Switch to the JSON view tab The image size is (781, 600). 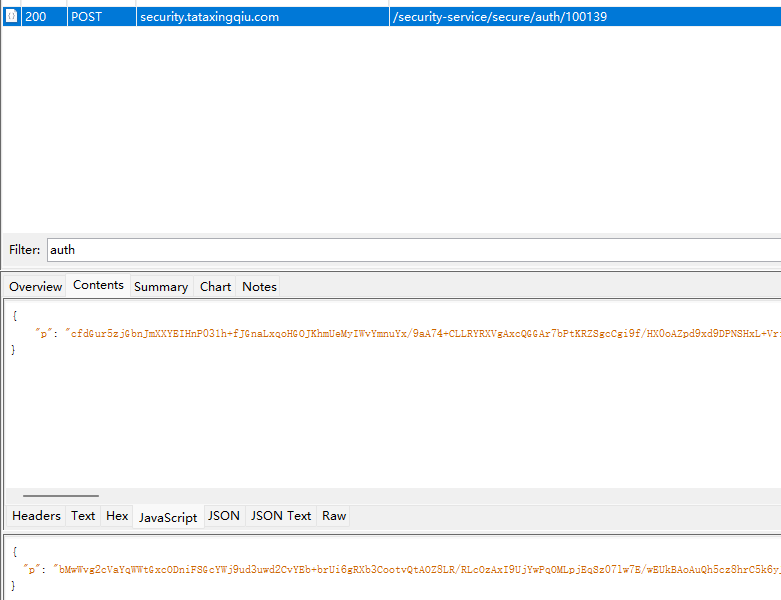pyautogui.click(x=224, y=516)
